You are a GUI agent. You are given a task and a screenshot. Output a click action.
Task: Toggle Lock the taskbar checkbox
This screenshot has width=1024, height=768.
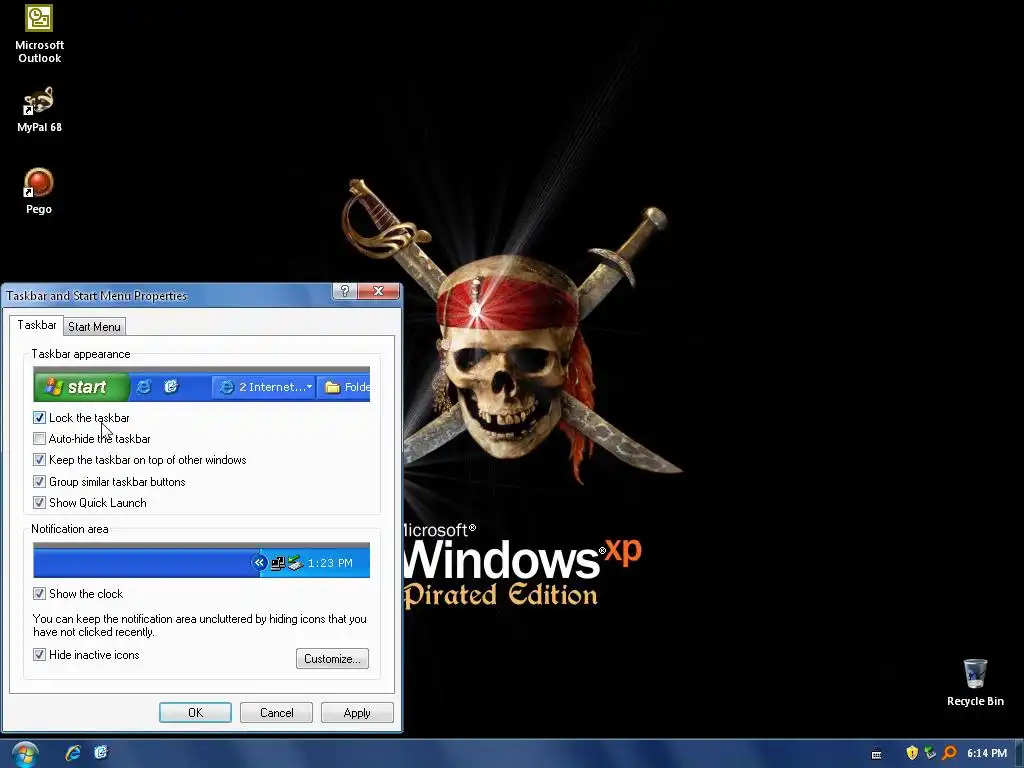coord(39,418)
